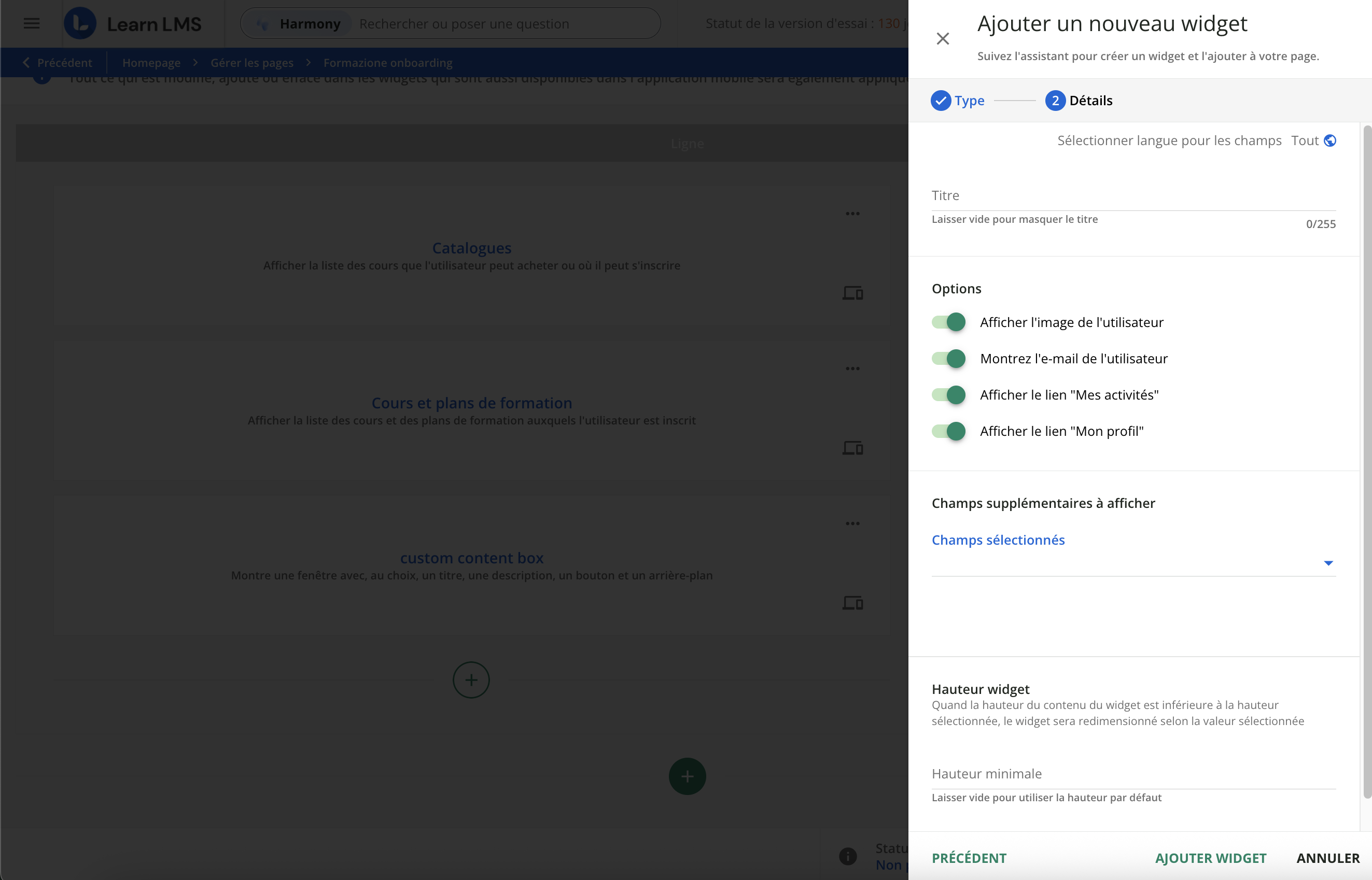Click the PRÉCÉDENT button in footer
This screenshot has width=1372, height=880.
(969, 858)
